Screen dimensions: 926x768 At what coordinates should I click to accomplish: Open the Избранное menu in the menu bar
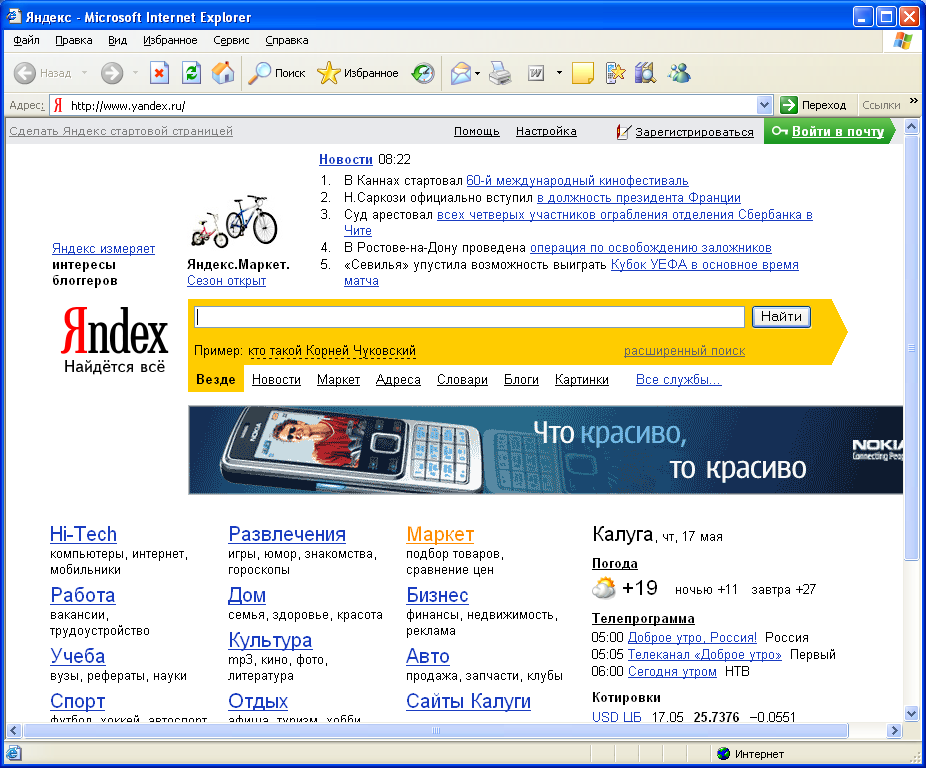pyautogui.click(x=170, y=40)
